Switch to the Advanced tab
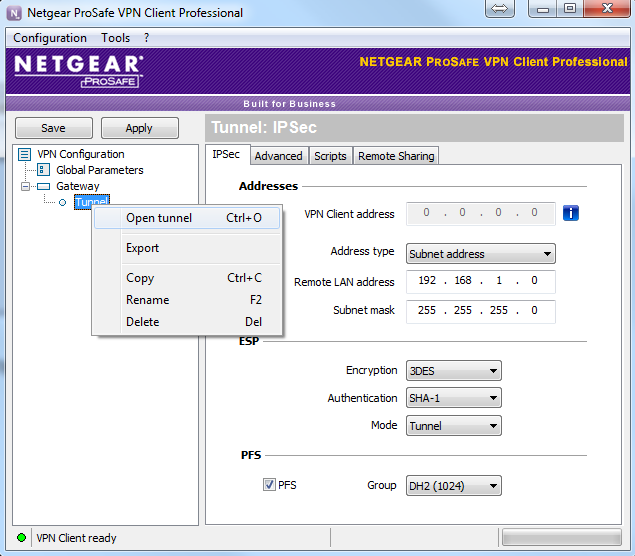 [279, 156]
